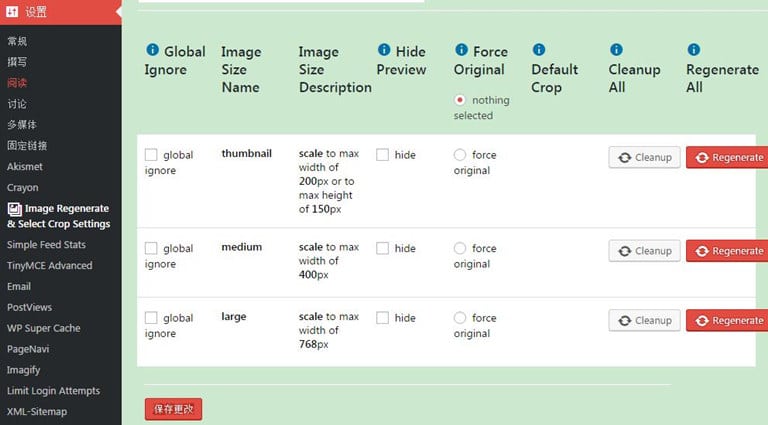This screenshot has height=425, width=768.
Task: Select force original for large size
Action: pos(460,318)
